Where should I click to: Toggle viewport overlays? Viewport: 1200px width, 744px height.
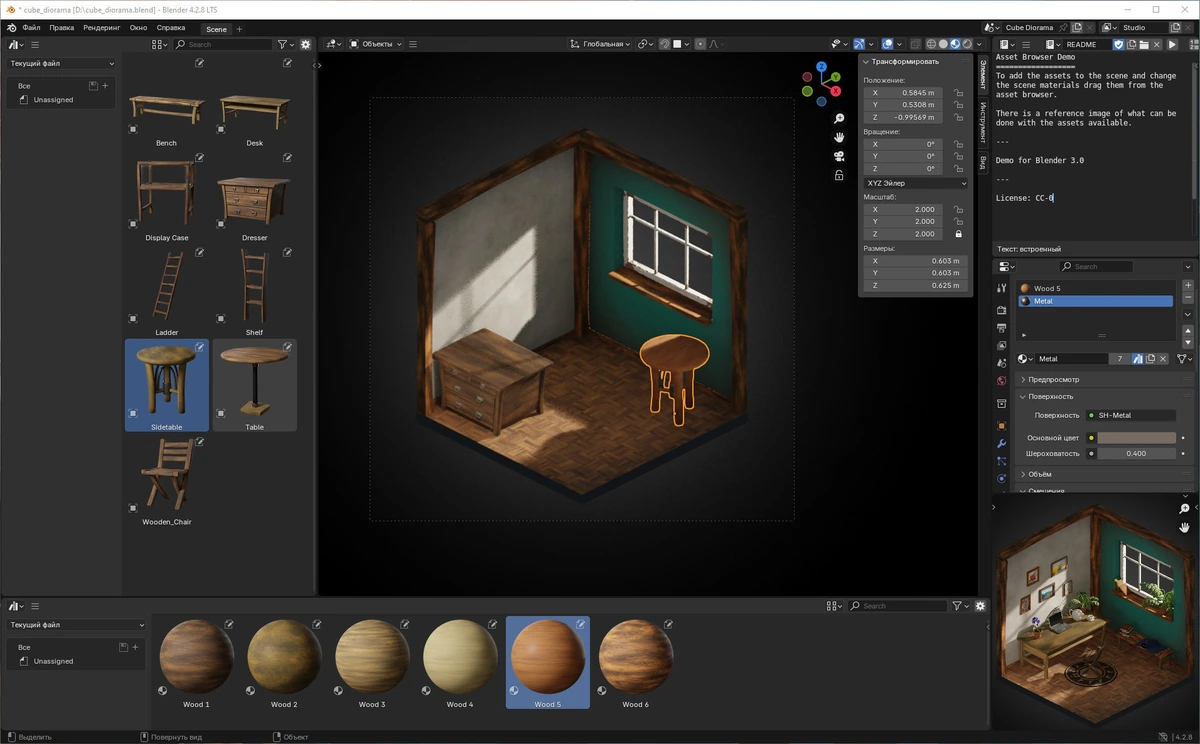click(x=887, y=44)
